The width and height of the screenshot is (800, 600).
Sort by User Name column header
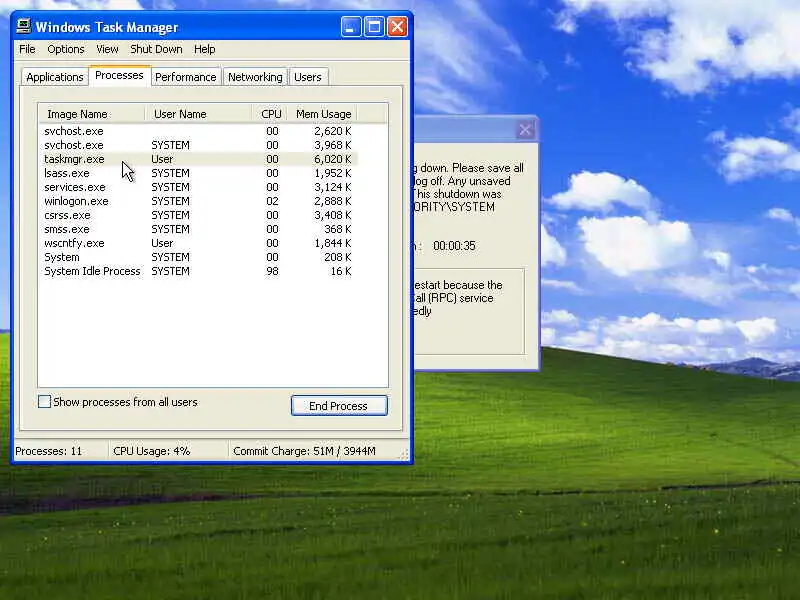coord(198,114)
